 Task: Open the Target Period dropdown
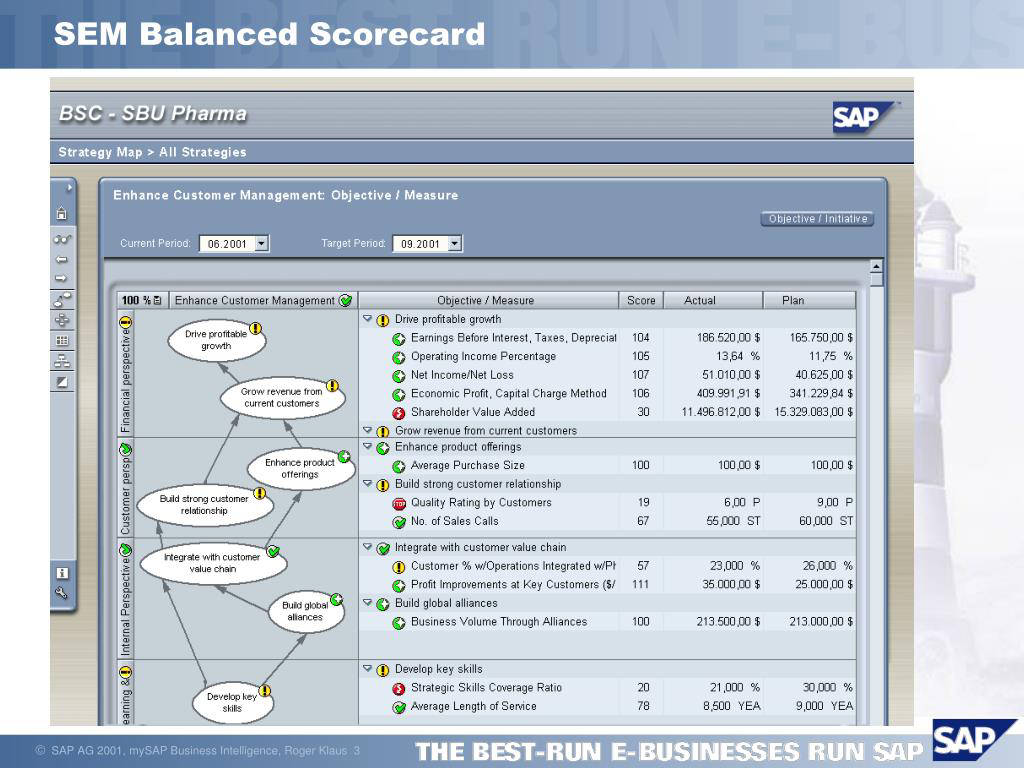click(x=455, y=244)
